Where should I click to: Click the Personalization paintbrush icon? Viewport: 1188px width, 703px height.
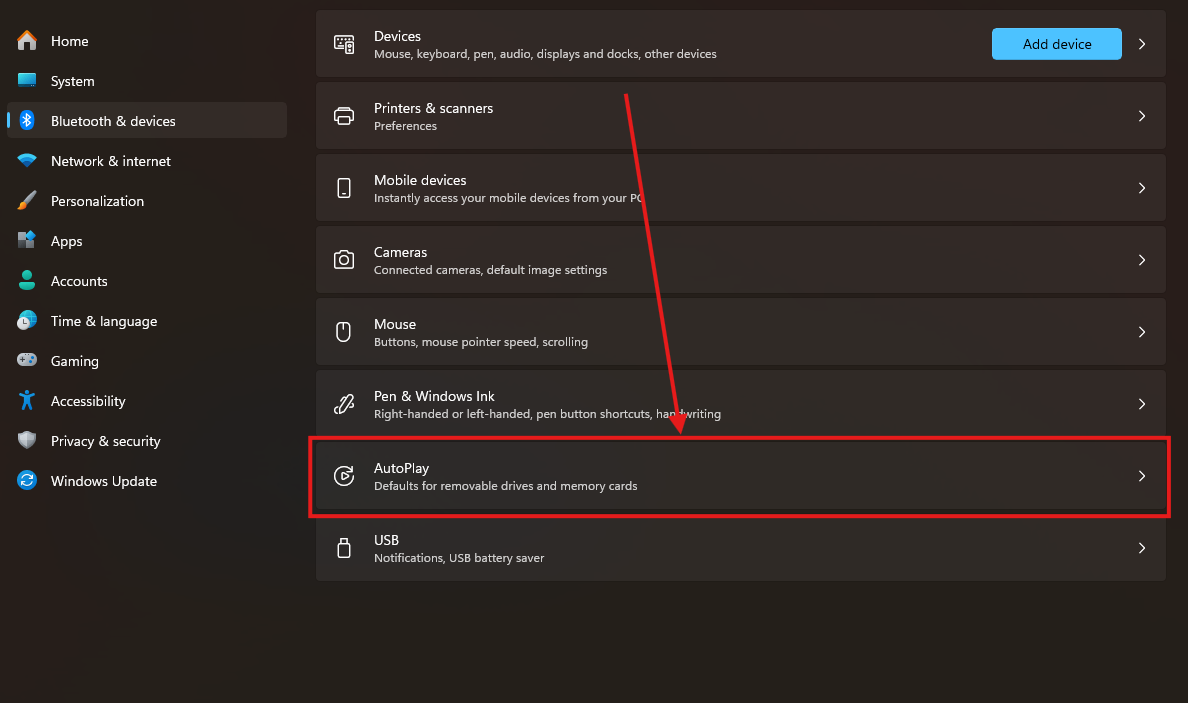coord(27,201)
